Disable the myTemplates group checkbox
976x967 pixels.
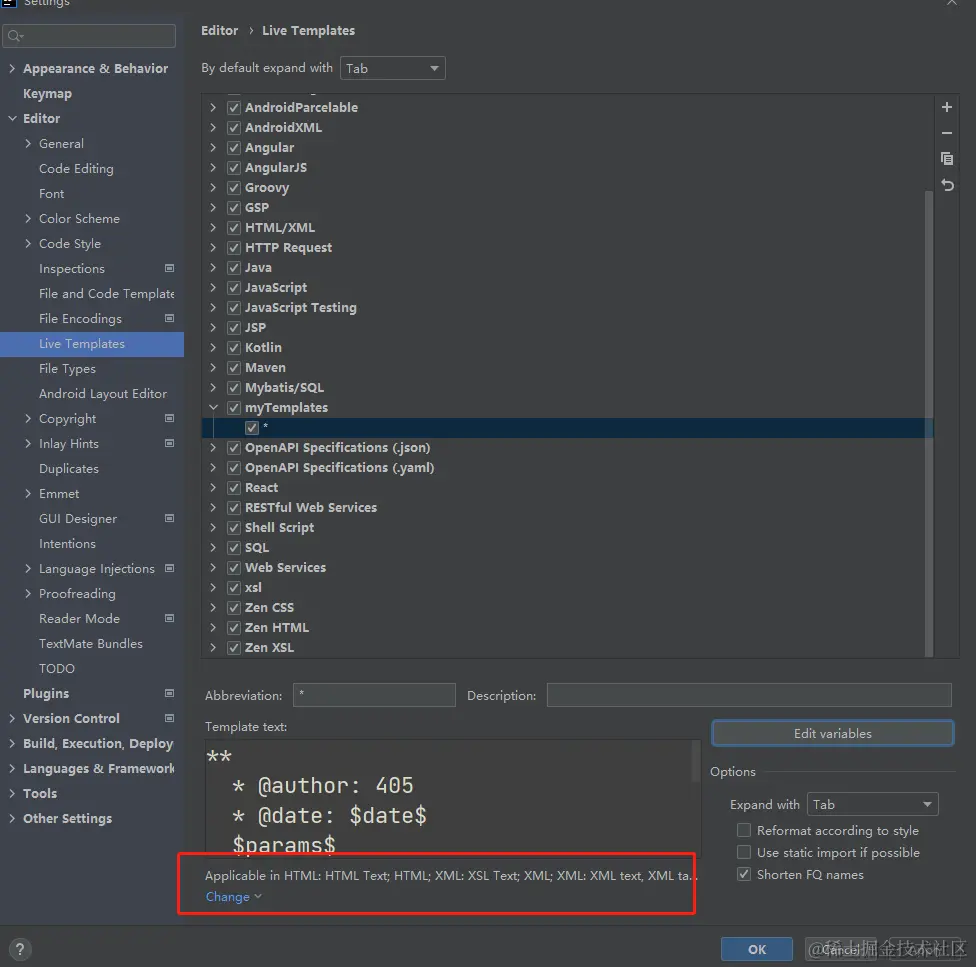234,408
